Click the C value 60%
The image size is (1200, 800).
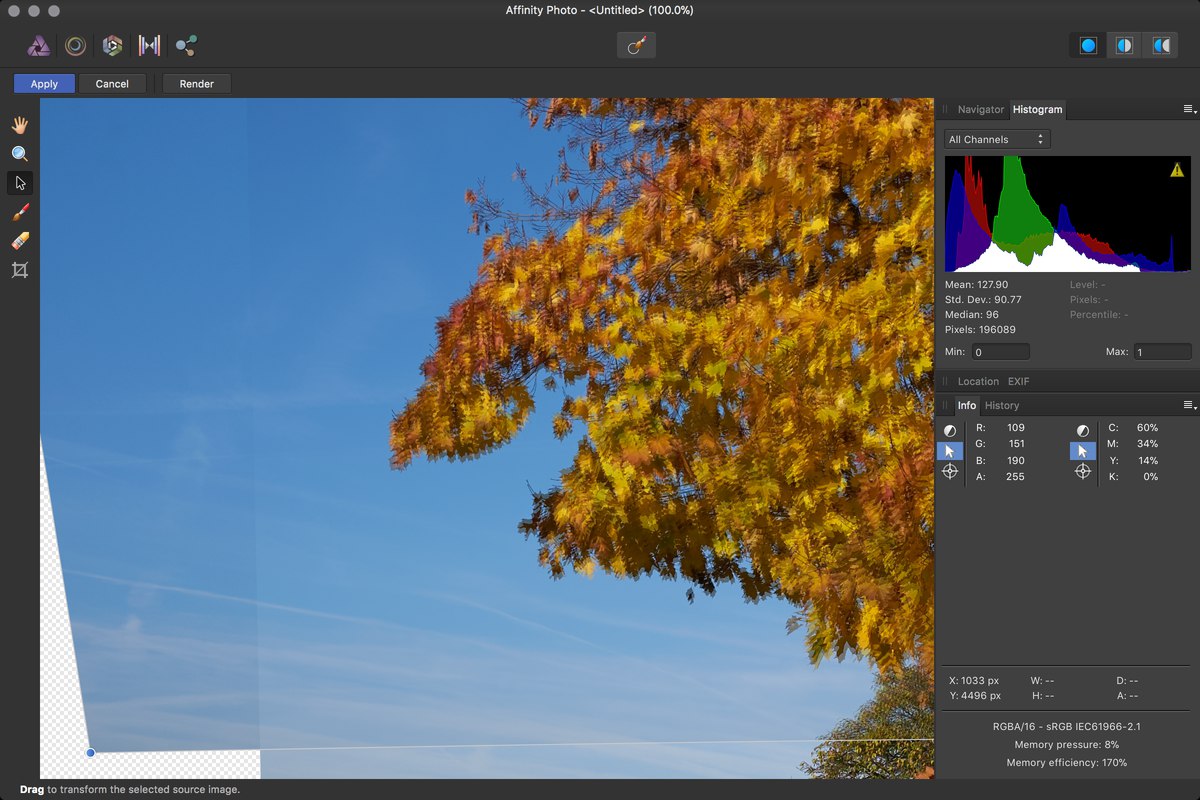click(1147, 428)
